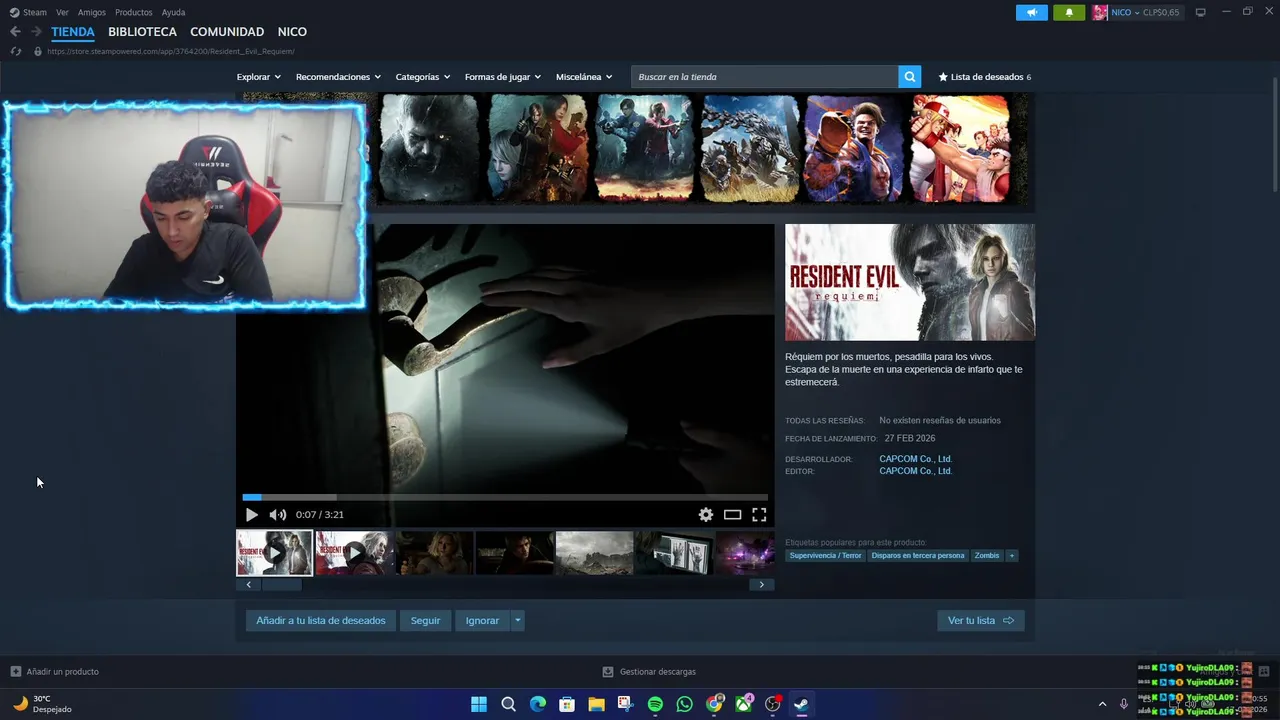Click the NICO profile avatar

point(1100,13)
